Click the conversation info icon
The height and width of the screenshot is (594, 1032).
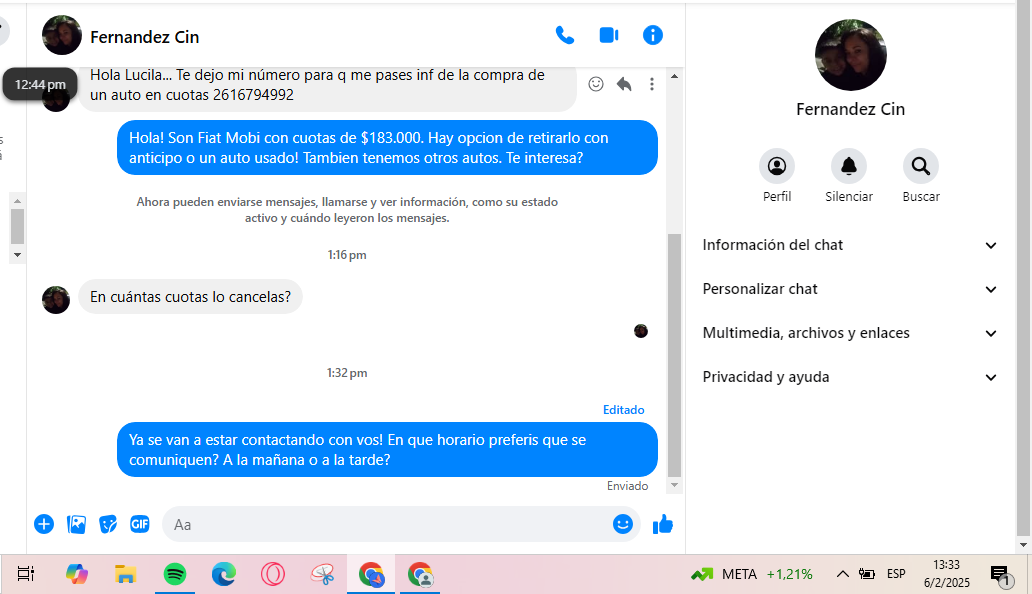pyautogui.click(x=653, y=36)
